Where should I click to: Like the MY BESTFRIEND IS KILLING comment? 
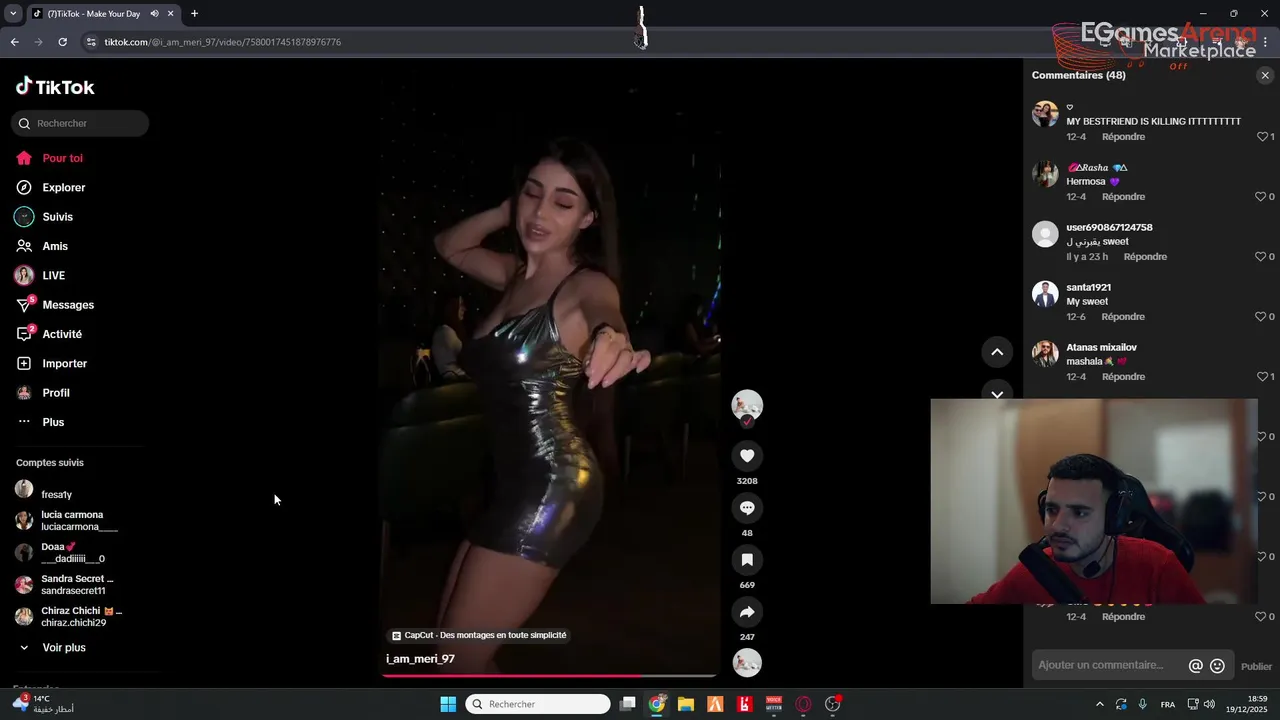click(1262, 137)
